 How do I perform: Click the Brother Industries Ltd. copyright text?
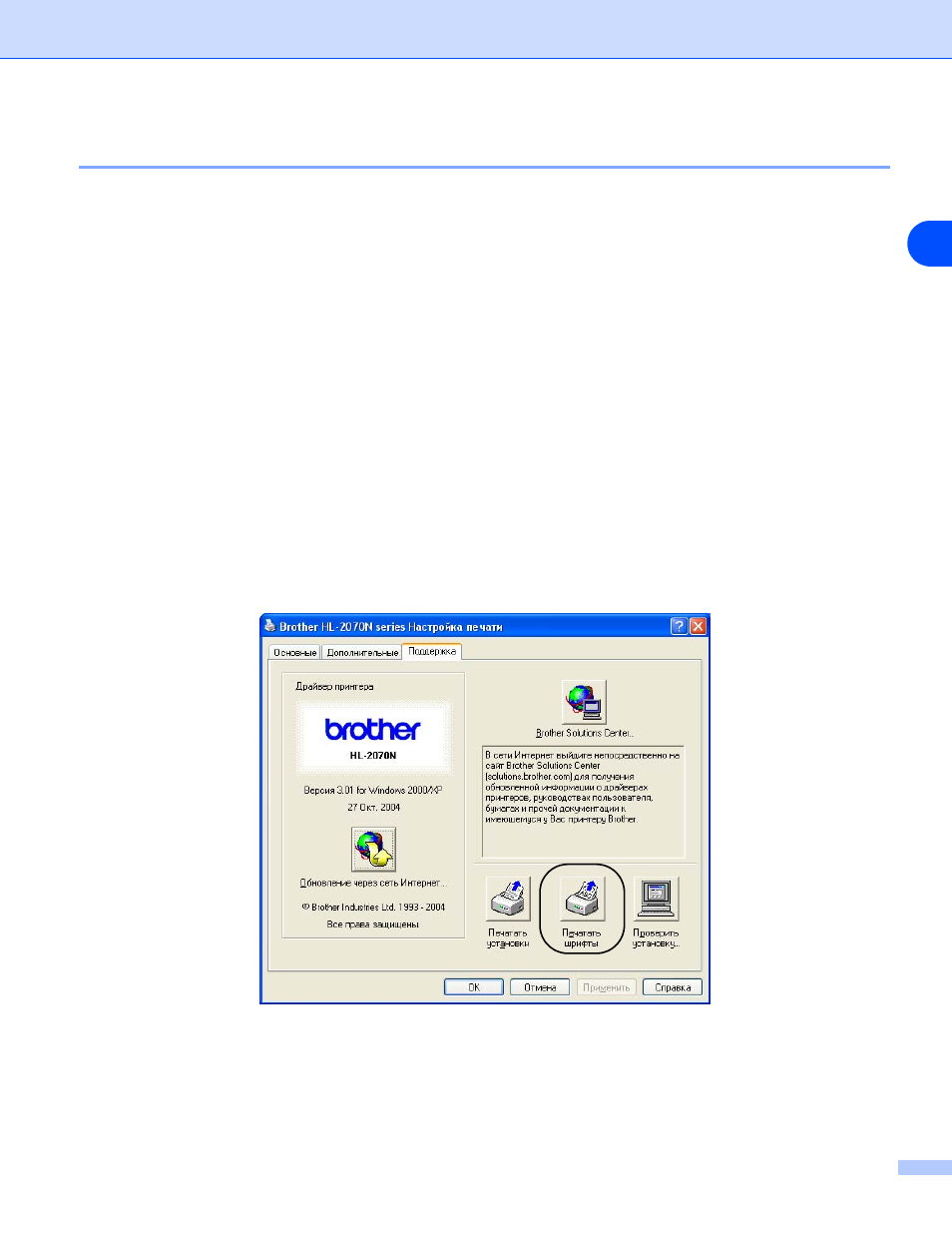373,908
